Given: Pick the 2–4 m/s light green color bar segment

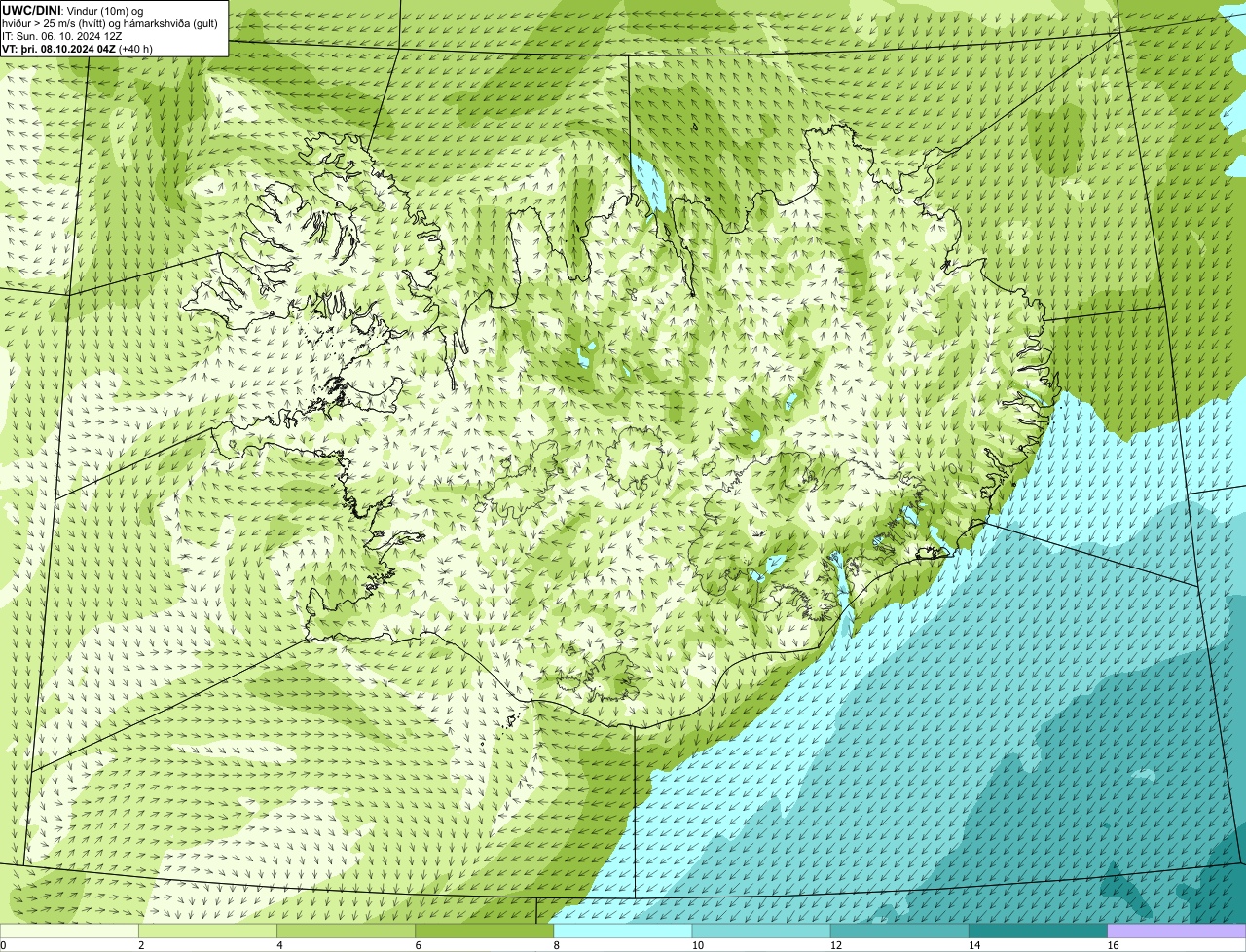Looking at the screenshot, I should pyautogui.click(x=209, y=932).
